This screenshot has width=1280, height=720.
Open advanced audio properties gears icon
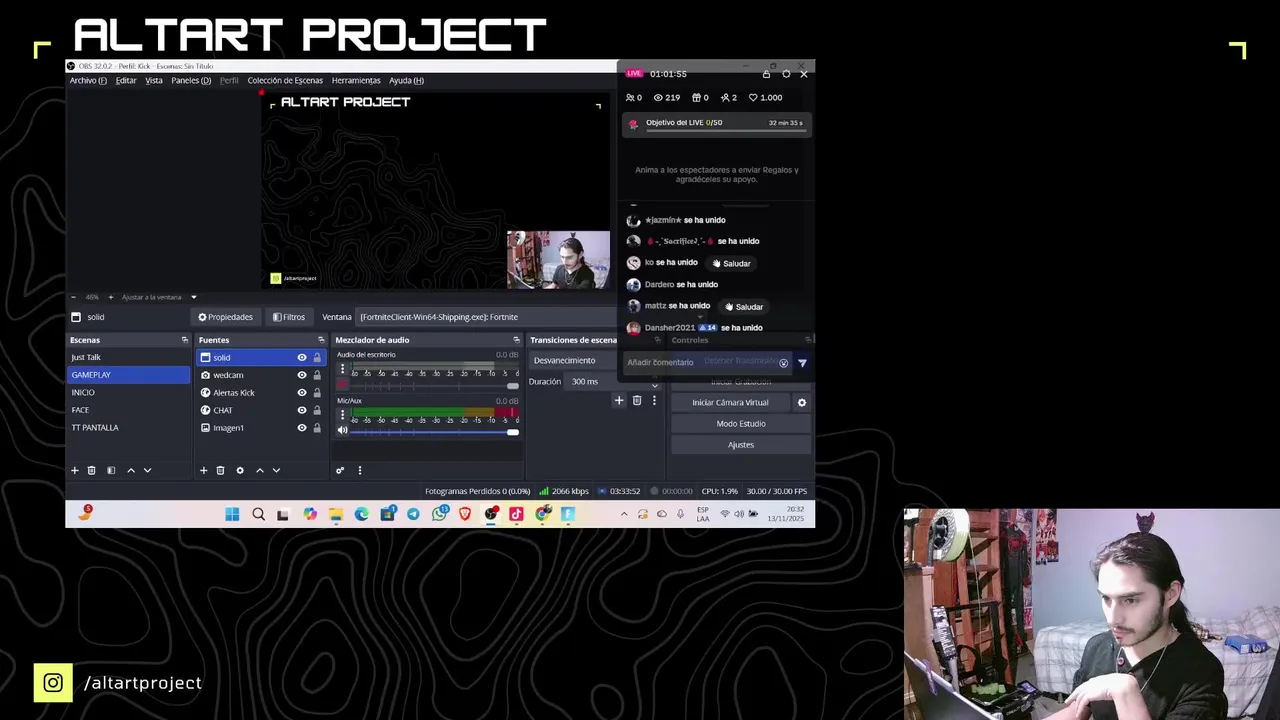pyautogui.click(x=340, y=470)
